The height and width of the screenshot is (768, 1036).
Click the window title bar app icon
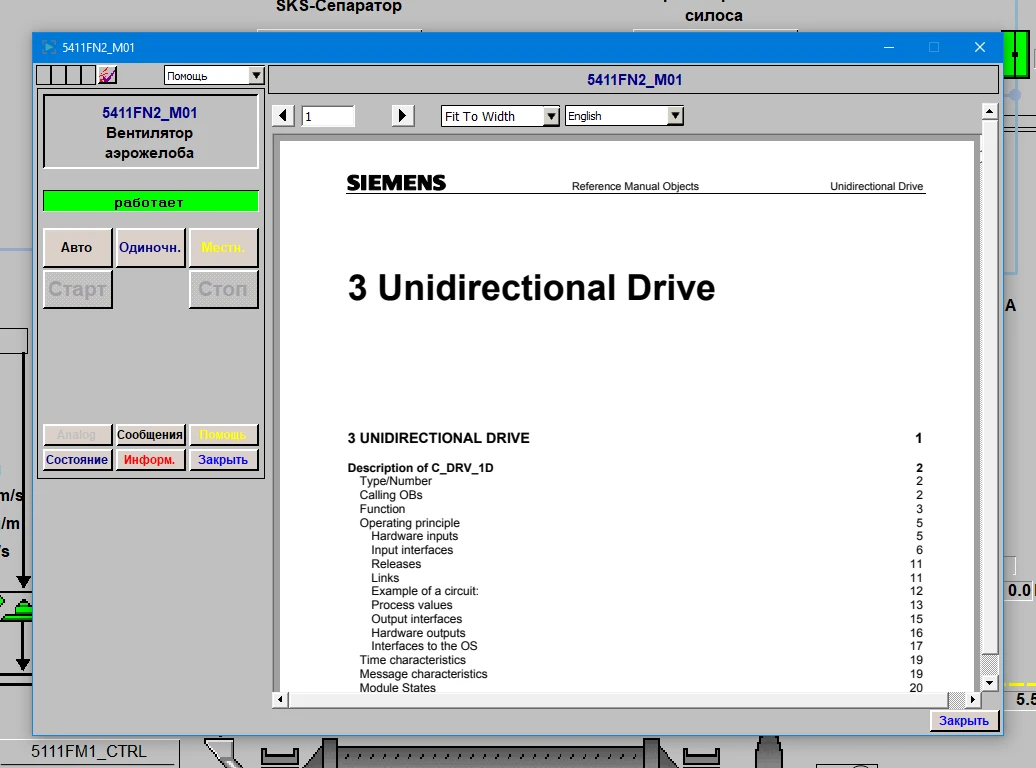coord(49,48)
